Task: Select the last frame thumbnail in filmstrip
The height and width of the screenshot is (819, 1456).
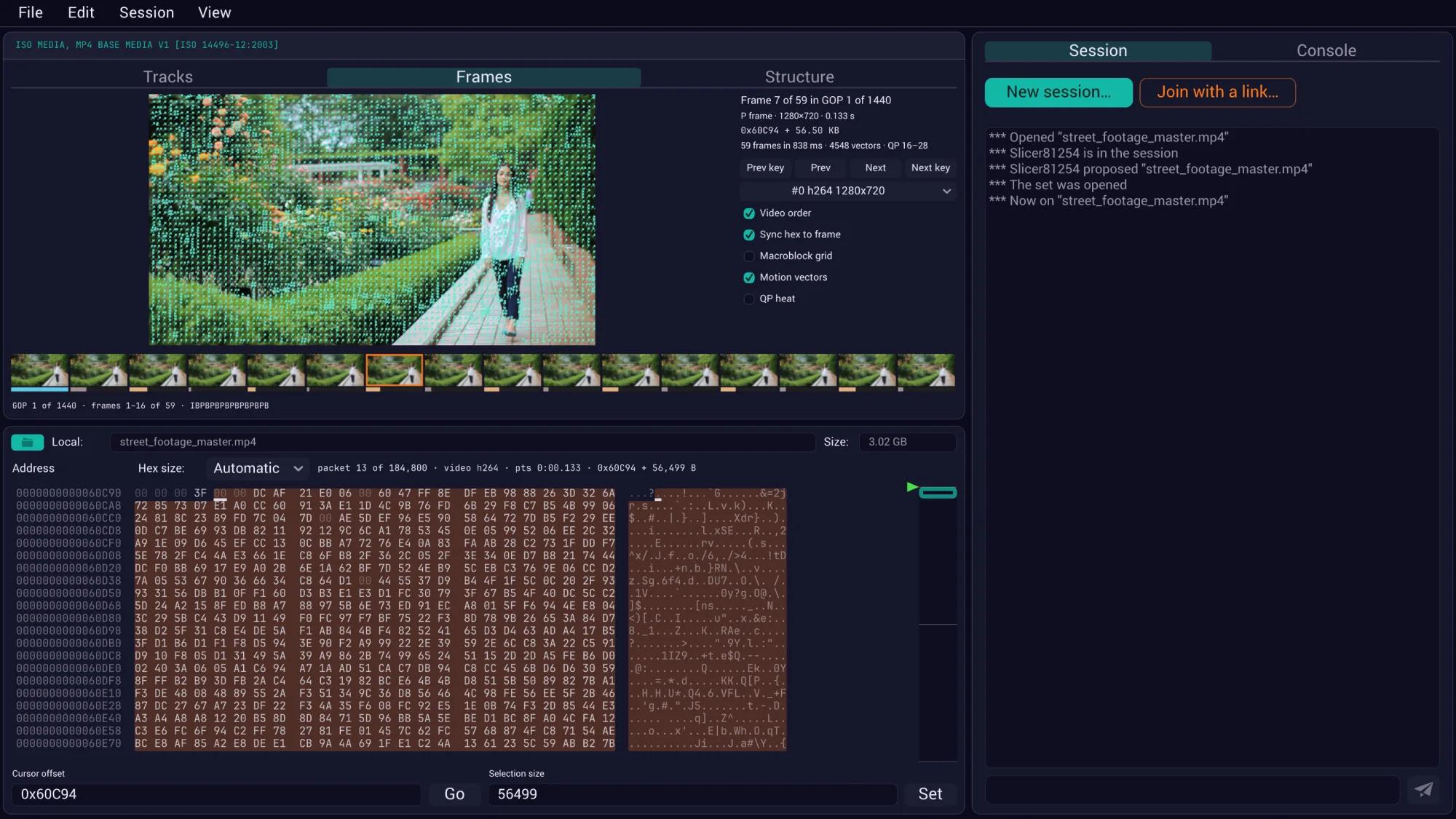Action: point(925,371)
